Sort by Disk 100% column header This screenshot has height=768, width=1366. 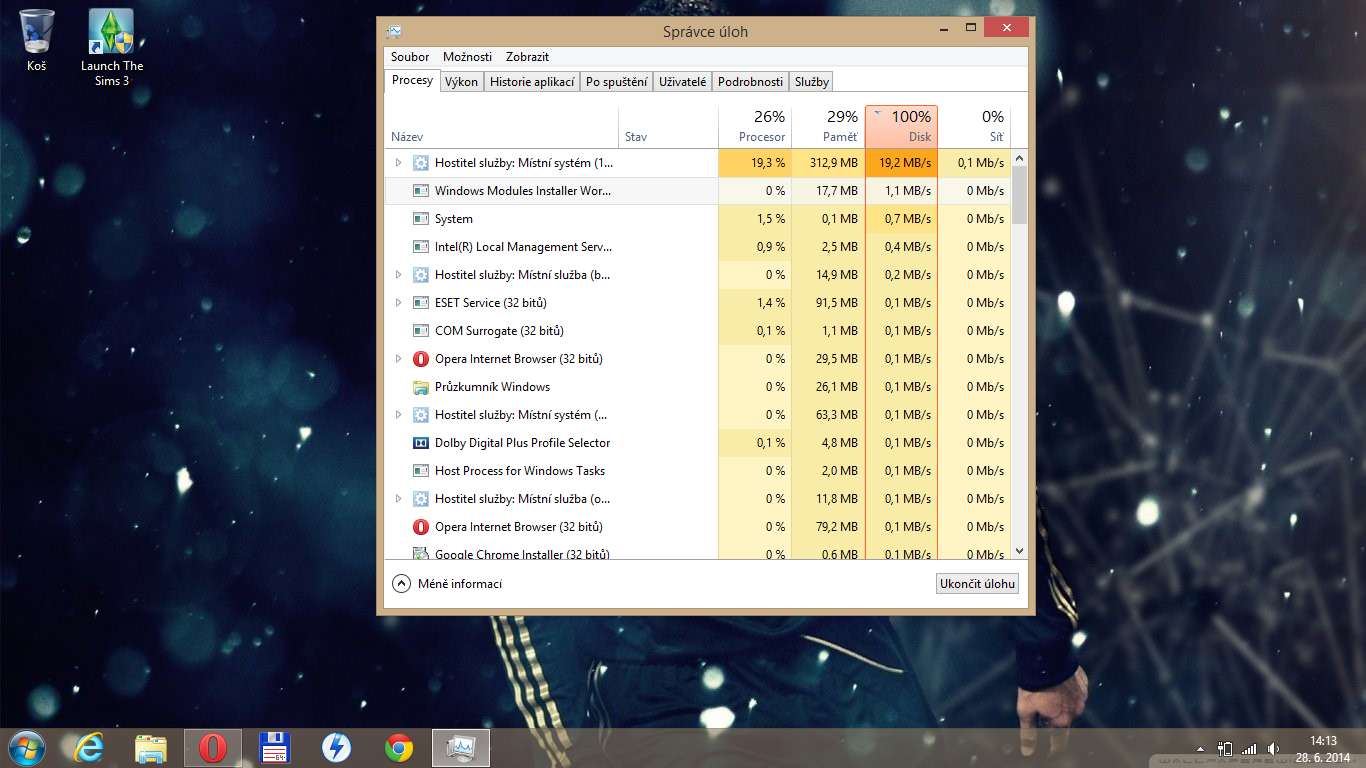(x=901, y=127)
